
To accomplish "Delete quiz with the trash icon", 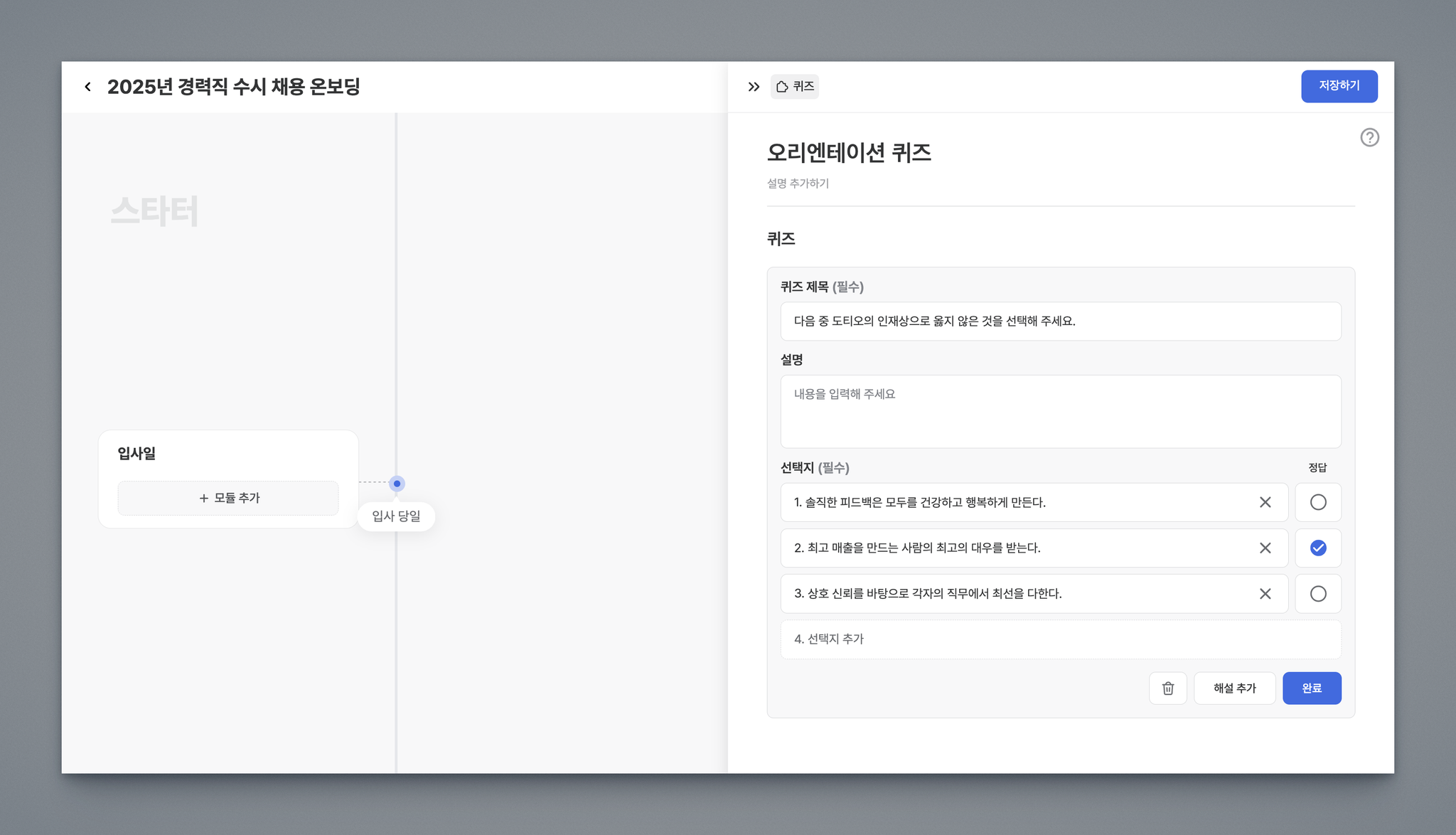I will coord(1167,688).
